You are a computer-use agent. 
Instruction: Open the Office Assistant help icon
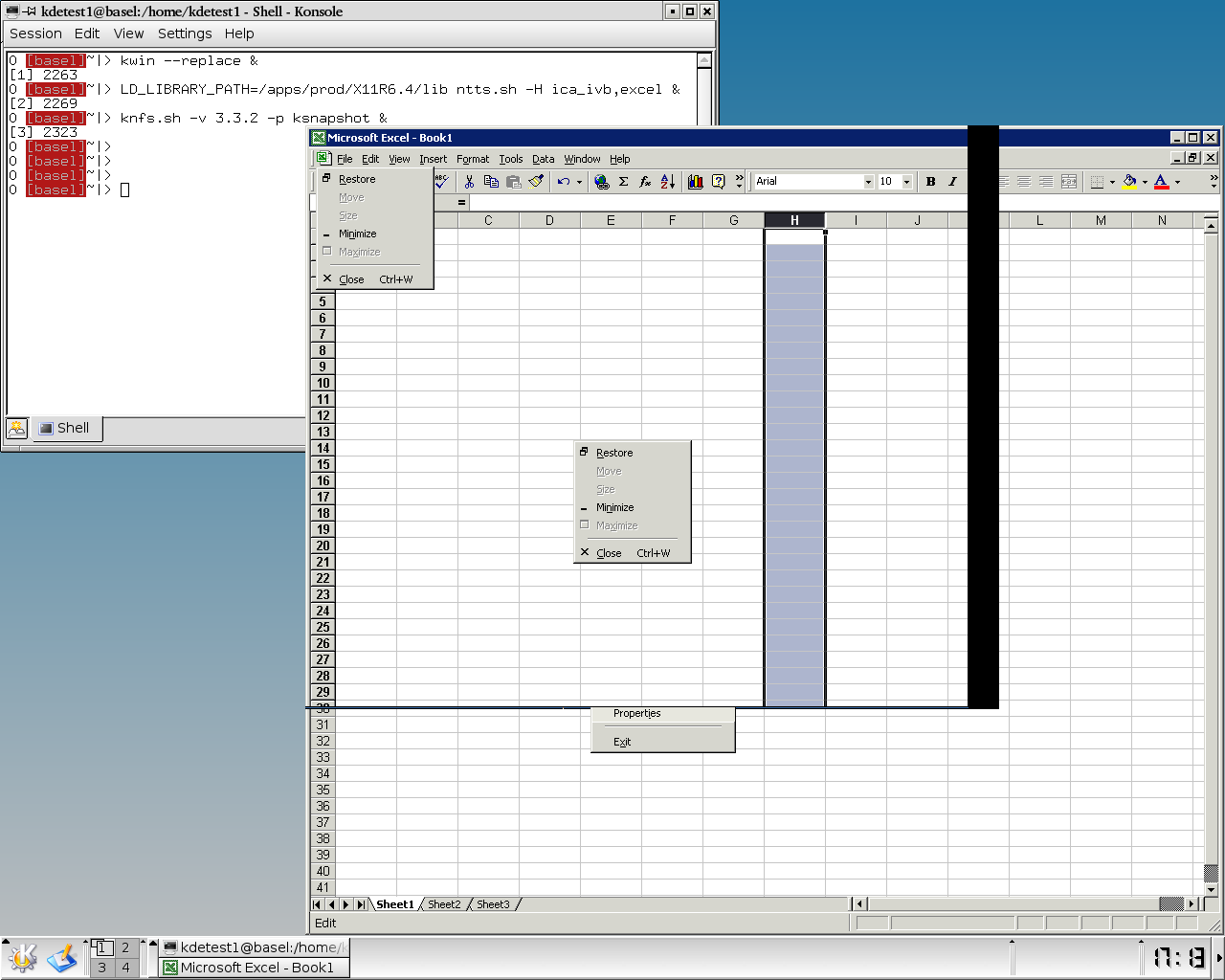(x=718, y=181)
